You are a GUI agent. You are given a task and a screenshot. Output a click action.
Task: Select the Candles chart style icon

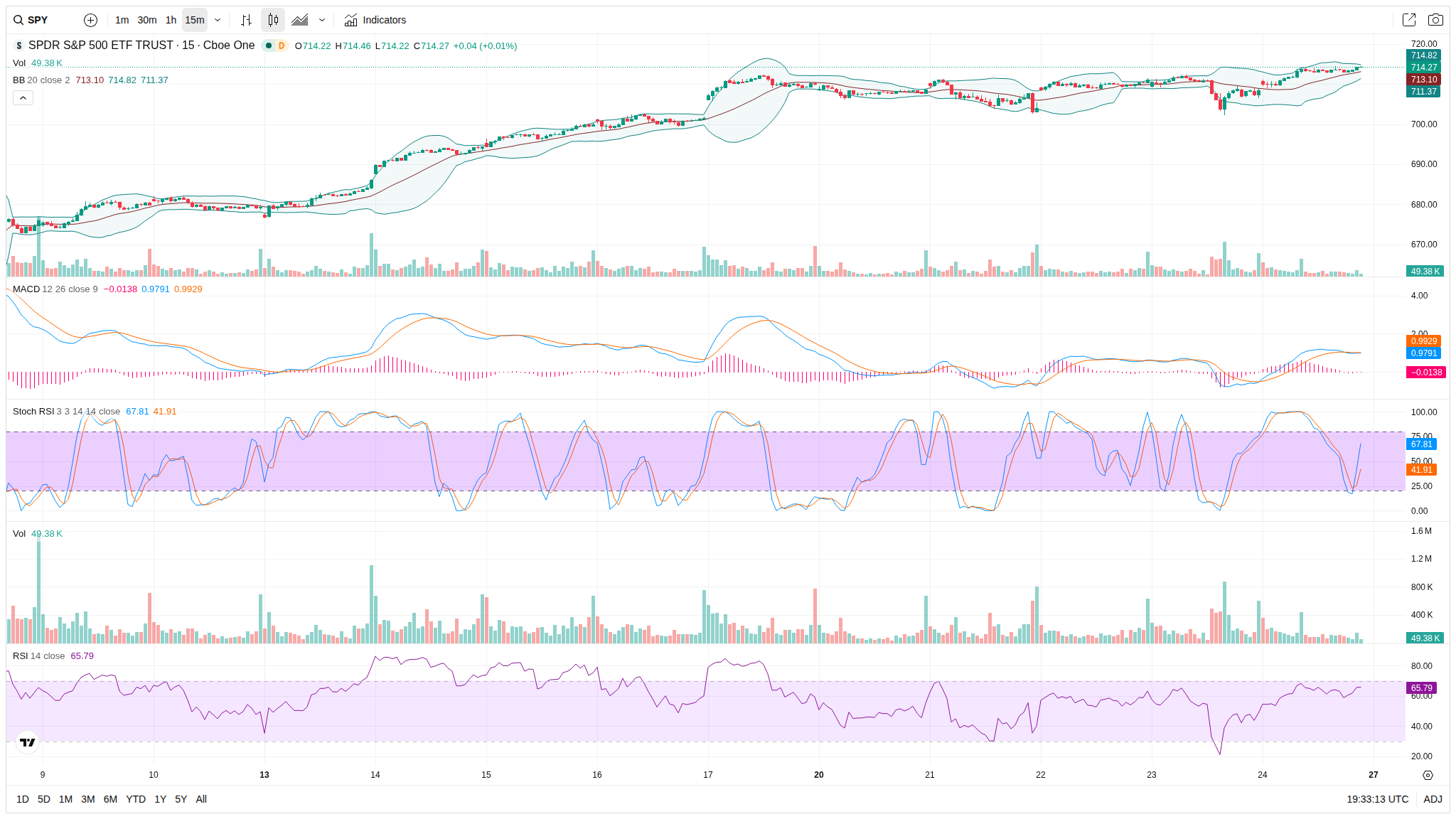point(273,20)
